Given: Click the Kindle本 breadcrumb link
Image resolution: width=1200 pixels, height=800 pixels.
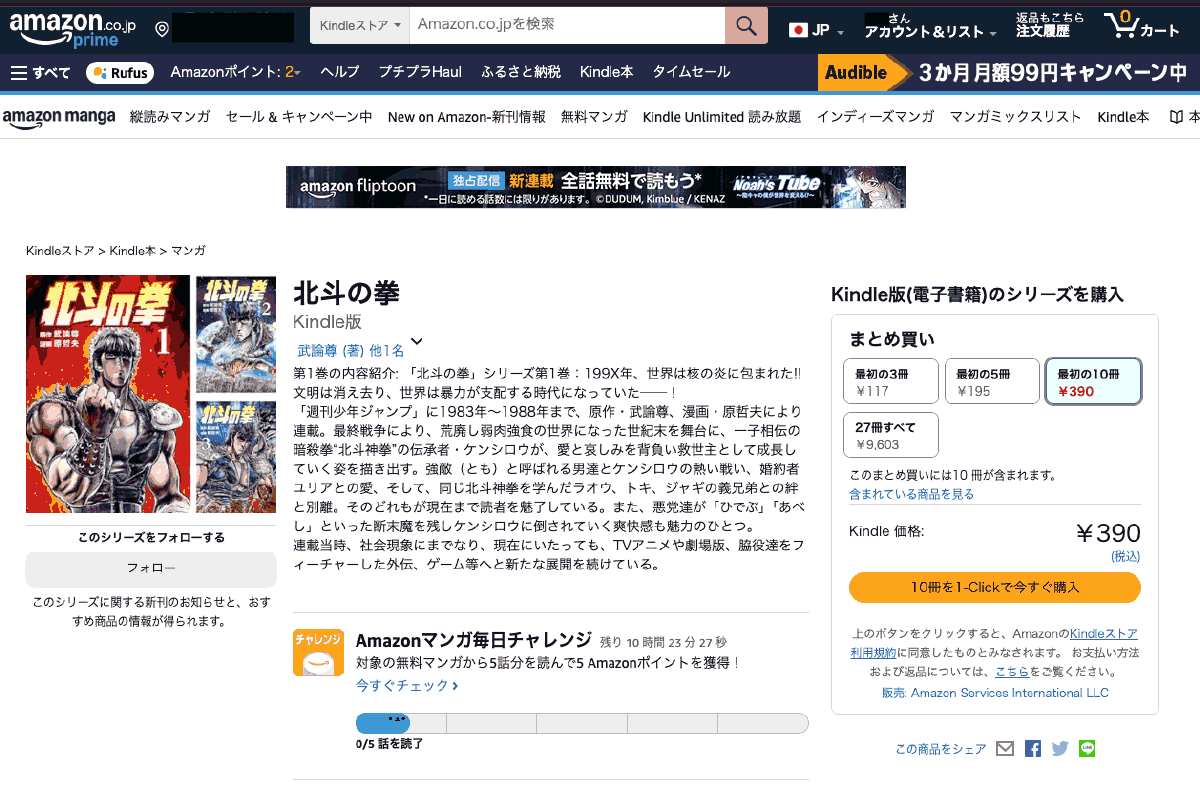Looking at the screenshot, I should (133, 250).
